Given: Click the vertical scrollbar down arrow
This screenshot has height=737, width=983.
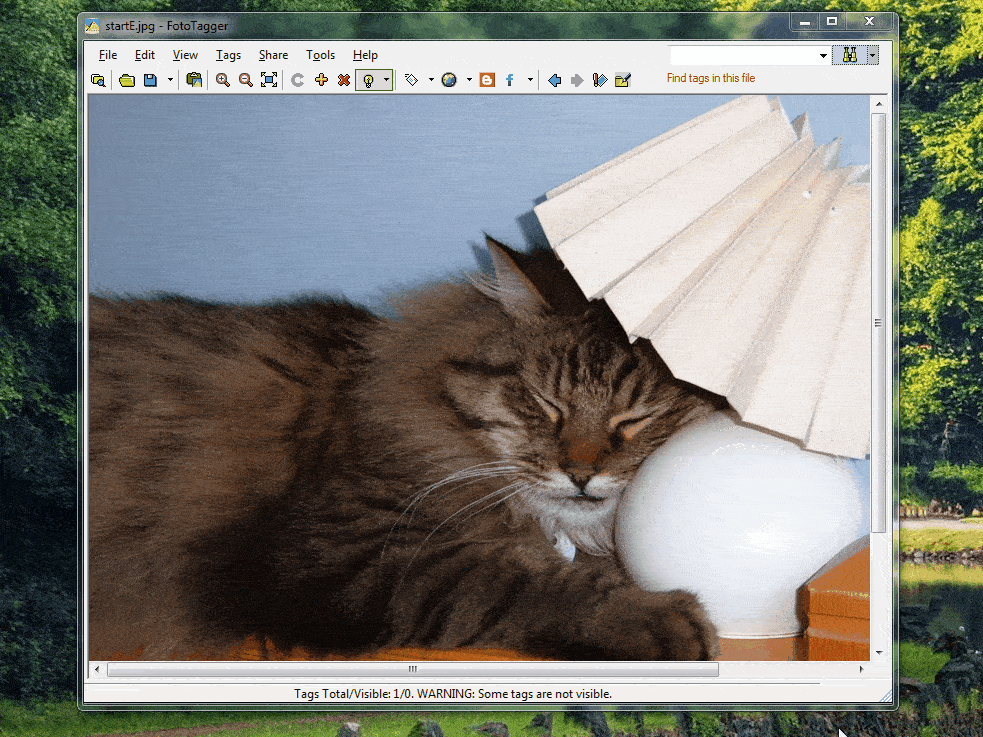Looking at the screenshot, I should tap(879, 652).
